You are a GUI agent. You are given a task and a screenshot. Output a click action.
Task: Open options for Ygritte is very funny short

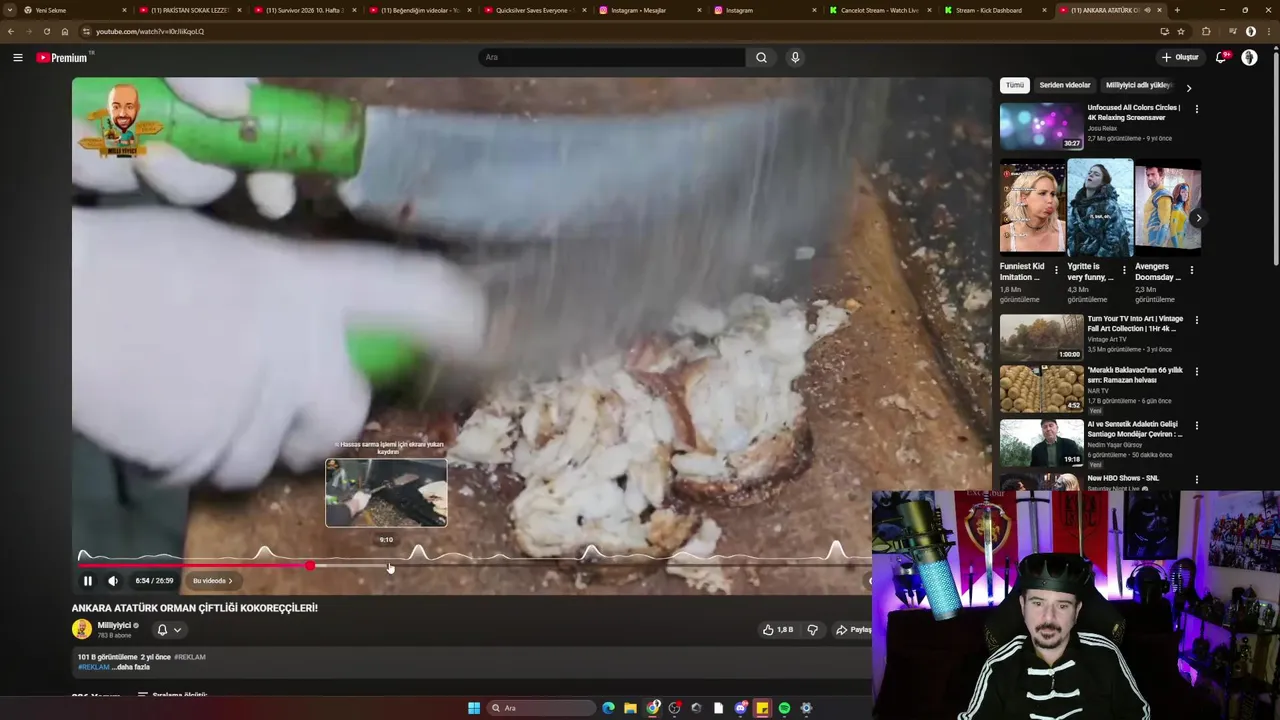click(x=1124, y=270)
